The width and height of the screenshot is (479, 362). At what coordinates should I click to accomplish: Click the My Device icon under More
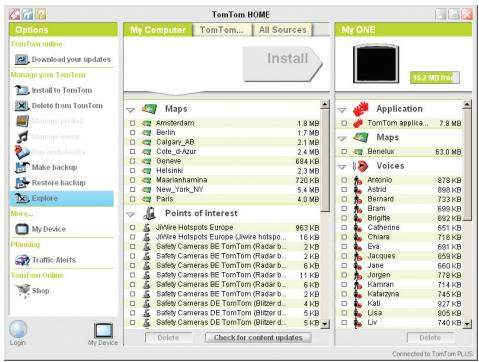click(22, 229)
